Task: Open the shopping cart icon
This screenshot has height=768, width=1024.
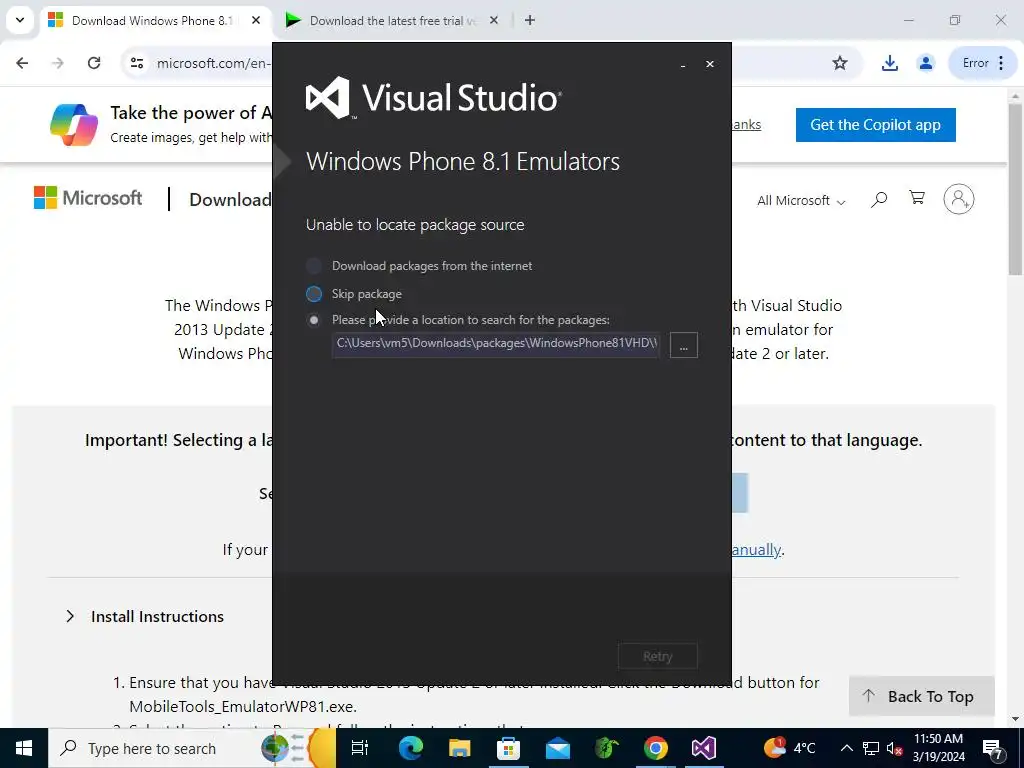Action: tap(917, 198)
